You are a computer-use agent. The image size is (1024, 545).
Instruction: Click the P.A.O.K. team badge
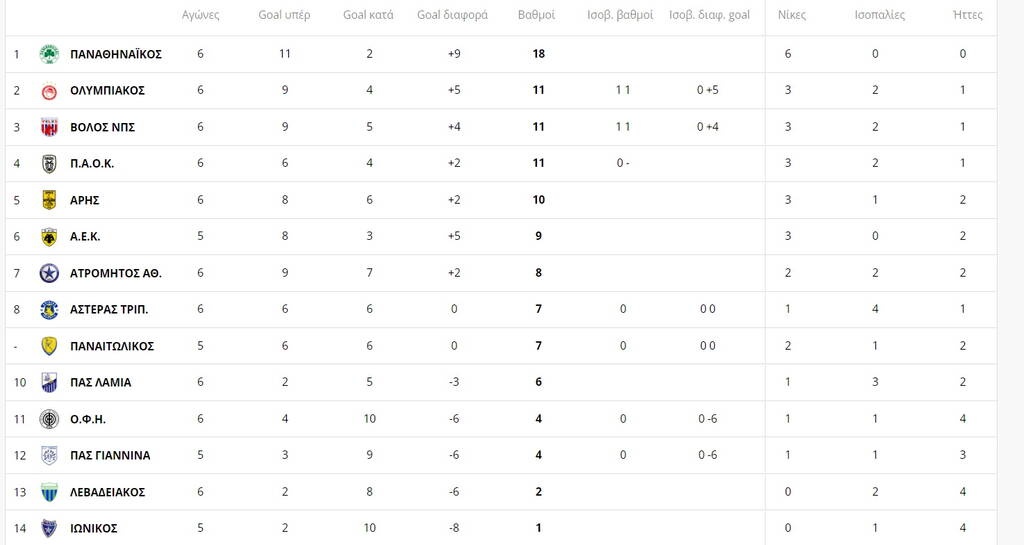point(49,163)
